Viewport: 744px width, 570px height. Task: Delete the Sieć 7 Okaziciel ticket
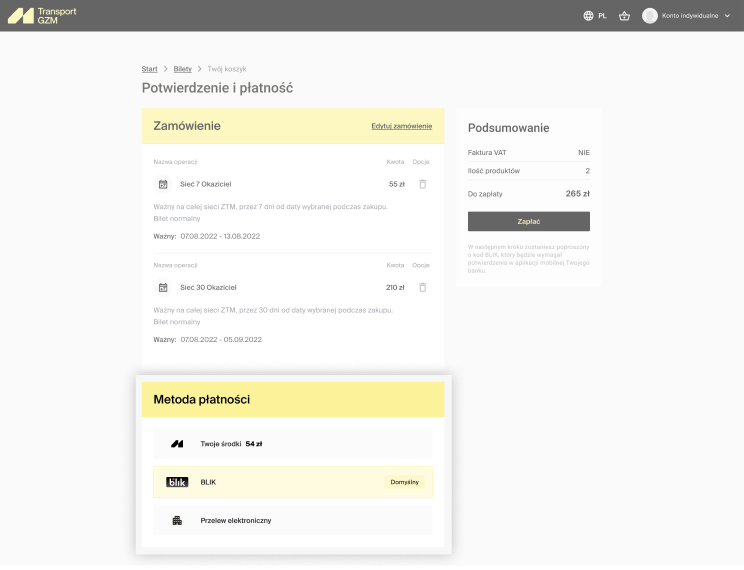(x=422, y=184)
